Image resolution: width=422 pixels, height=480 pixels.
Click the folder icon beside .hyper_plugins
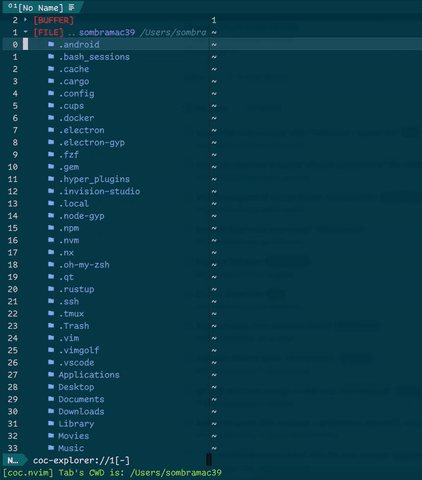tap(51, 179)
